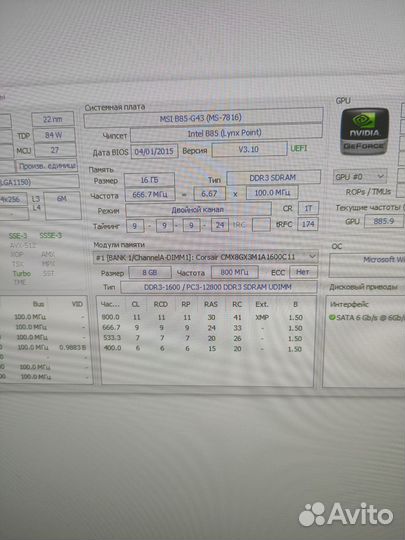Viewport: 405px width, 540px height.
Task: Click the MCU field 27
Action: tap(55, 150)
